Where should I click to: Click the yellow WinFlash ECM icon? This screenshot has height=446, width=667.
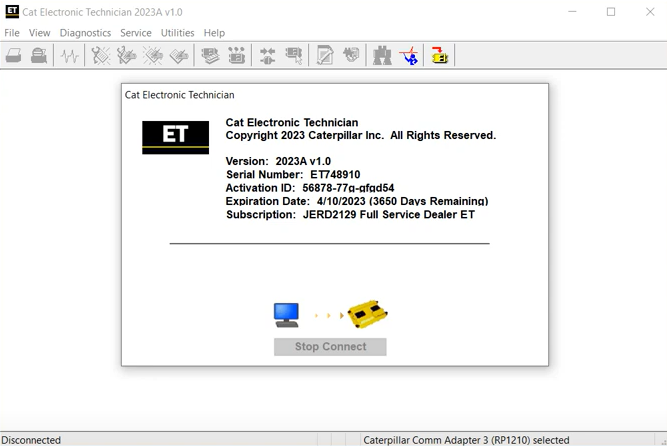pos(439,55)
